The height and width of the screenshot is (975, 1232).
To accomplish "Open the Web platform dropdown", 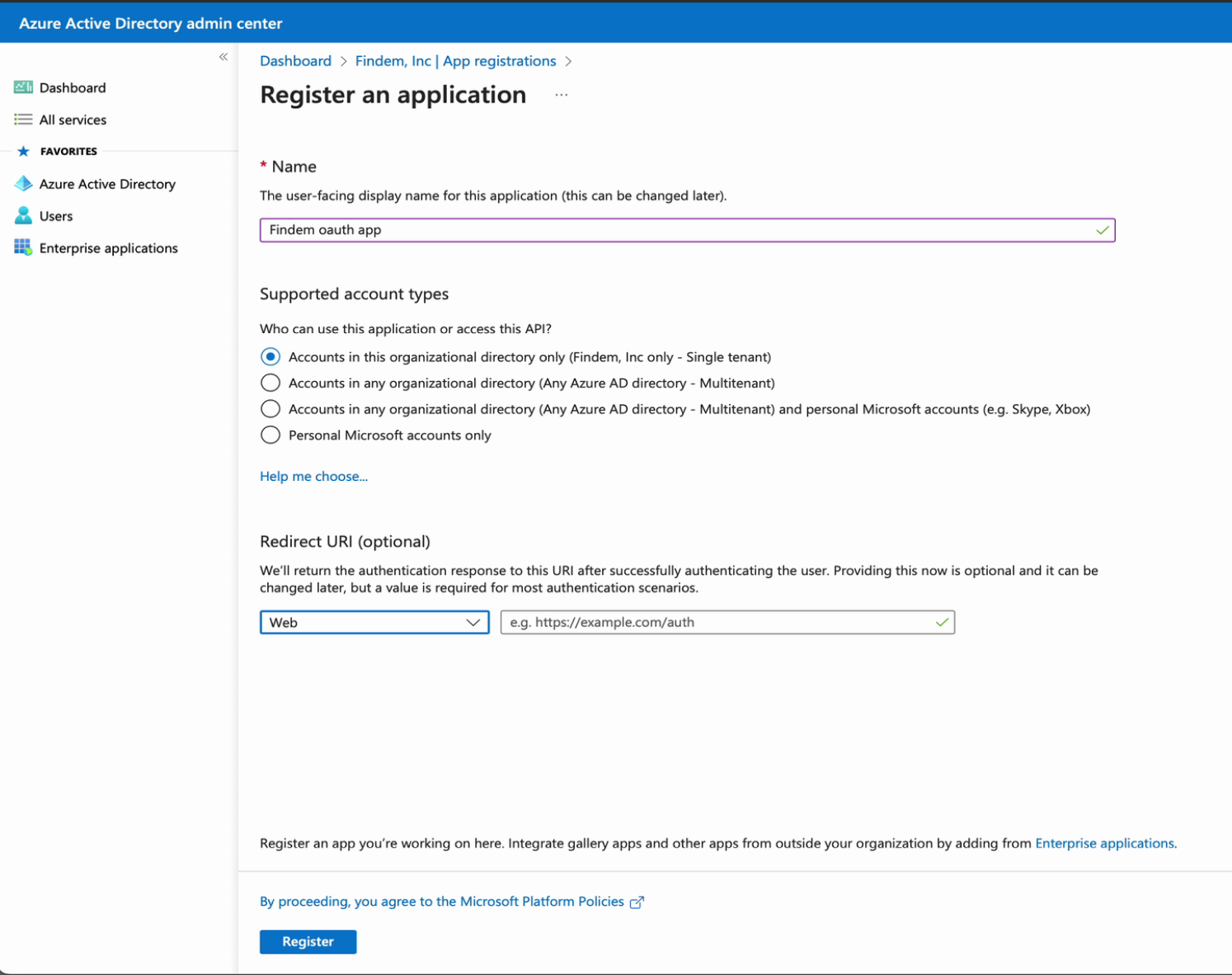I will tap(374, 622).
